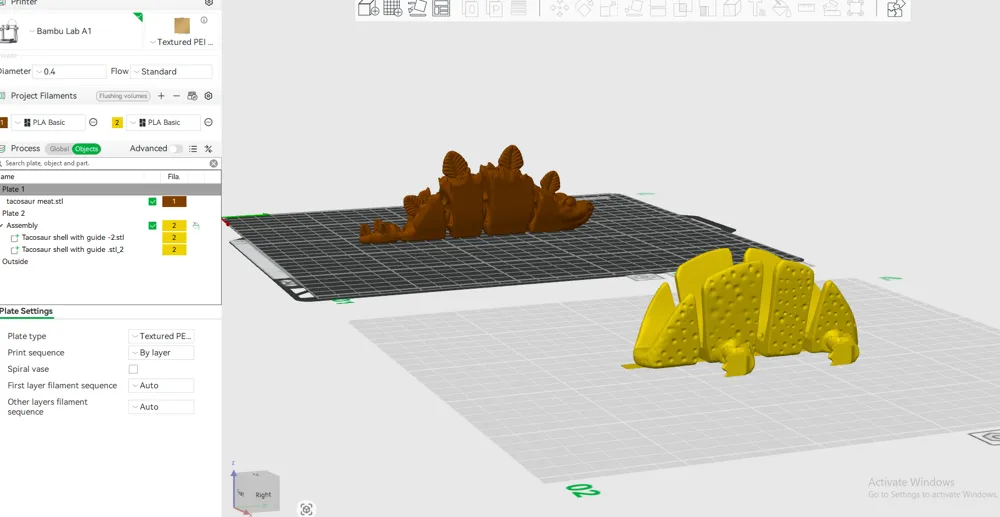Open filament 1 PLA Basic dropdown
The image size is (1000, 517).
(48, 122)
